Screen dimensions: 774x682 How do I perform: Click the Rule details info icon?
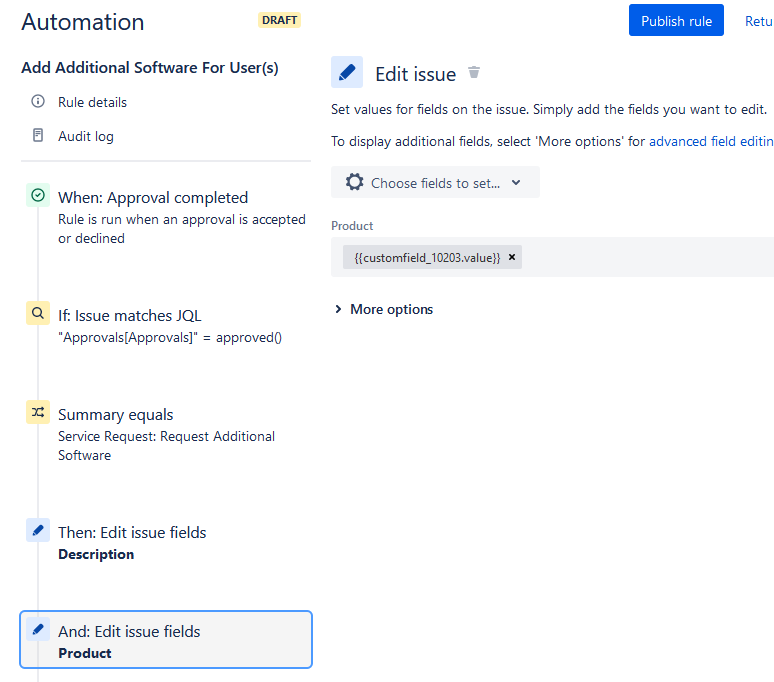click(38, 102)
